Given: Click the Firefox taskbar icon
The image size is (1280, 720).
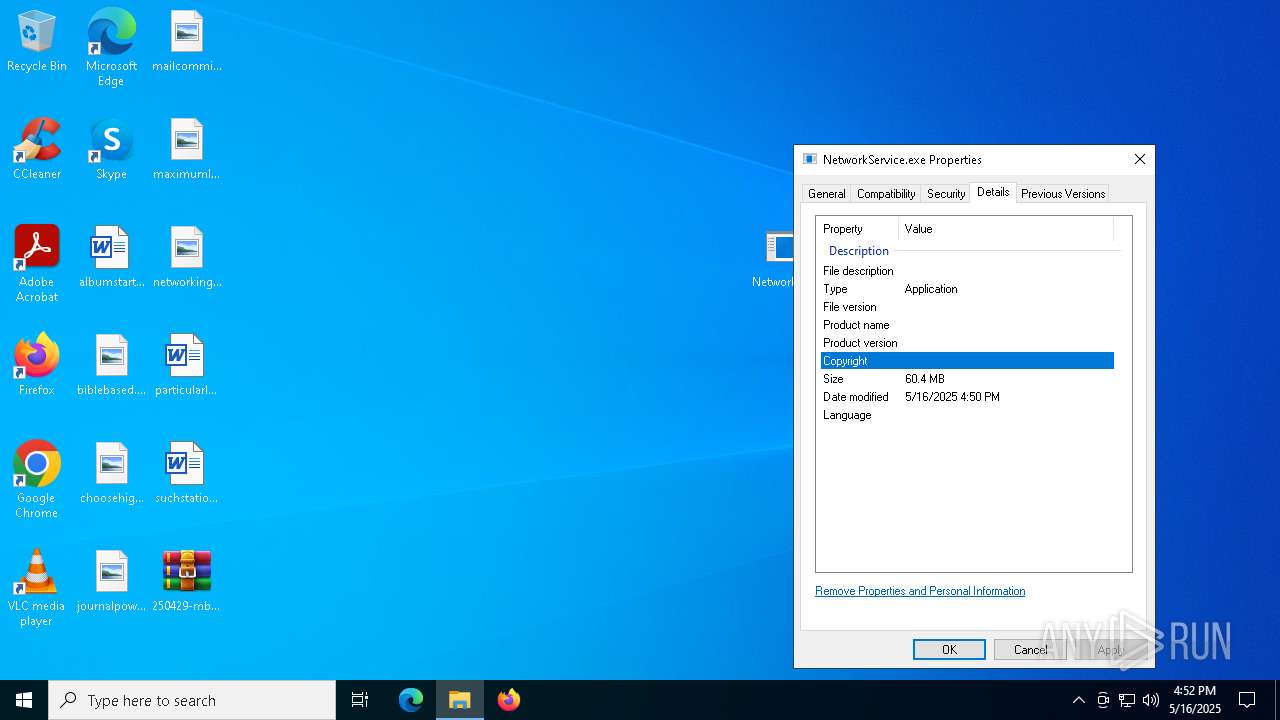Looking at the screenshot, I should pyautogui.click(x=509, y=700).
